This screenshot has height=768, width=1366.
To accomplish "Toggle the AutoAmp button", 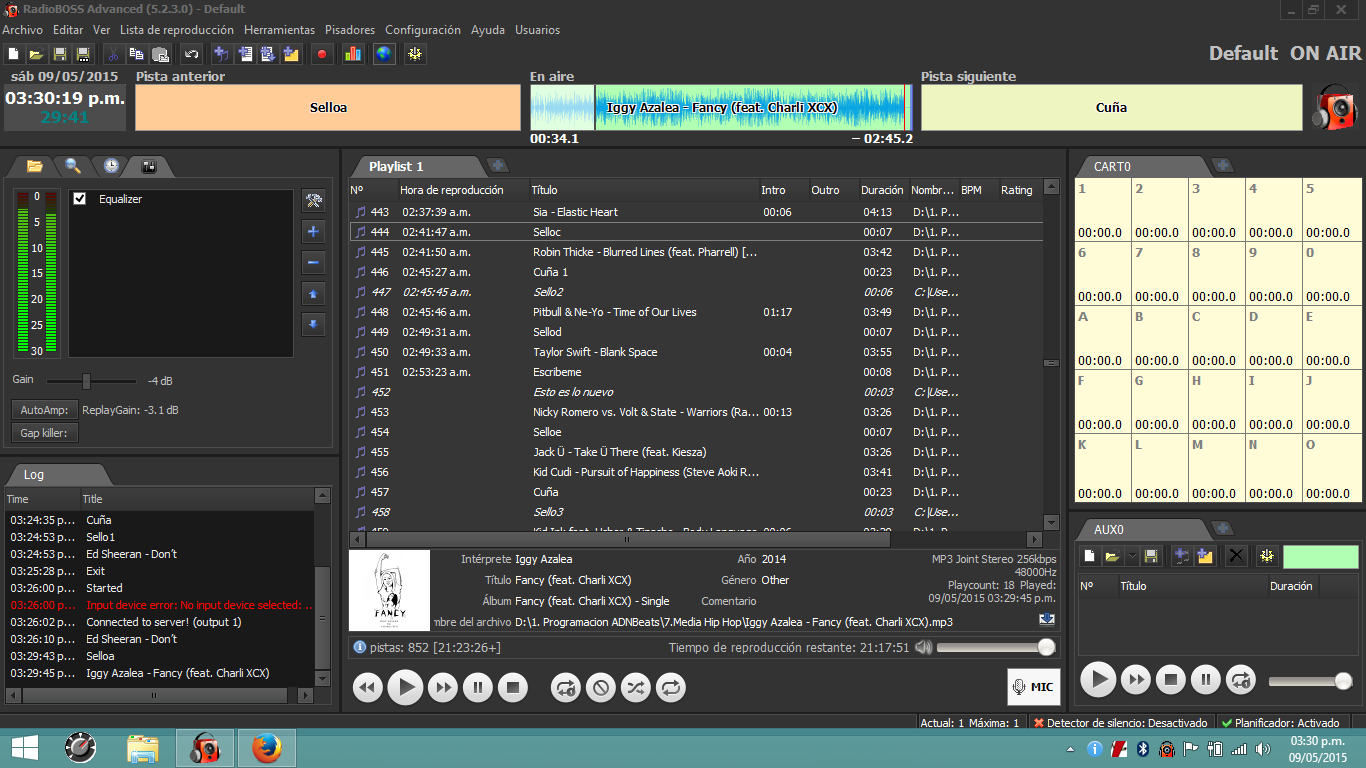I will point(44,410).
